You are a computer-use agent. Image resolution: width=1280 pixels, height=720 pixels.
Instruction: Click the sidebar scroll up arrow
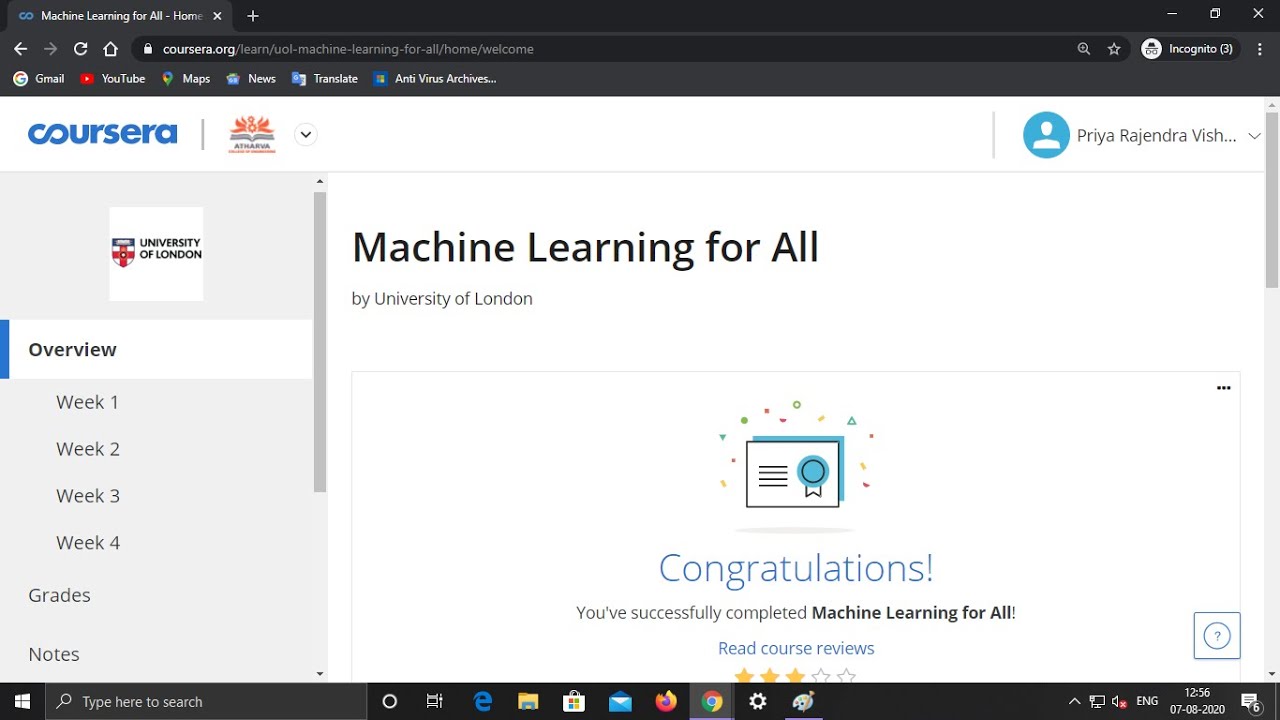click(x=320, y=181)
